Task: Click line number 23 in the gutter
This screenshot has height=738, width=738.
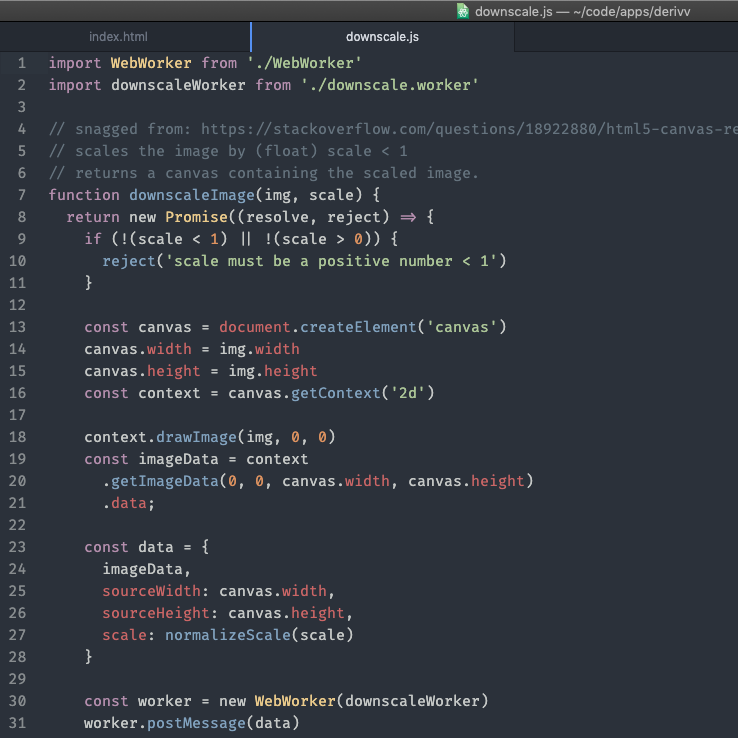Action: click(x=17, y=547)
